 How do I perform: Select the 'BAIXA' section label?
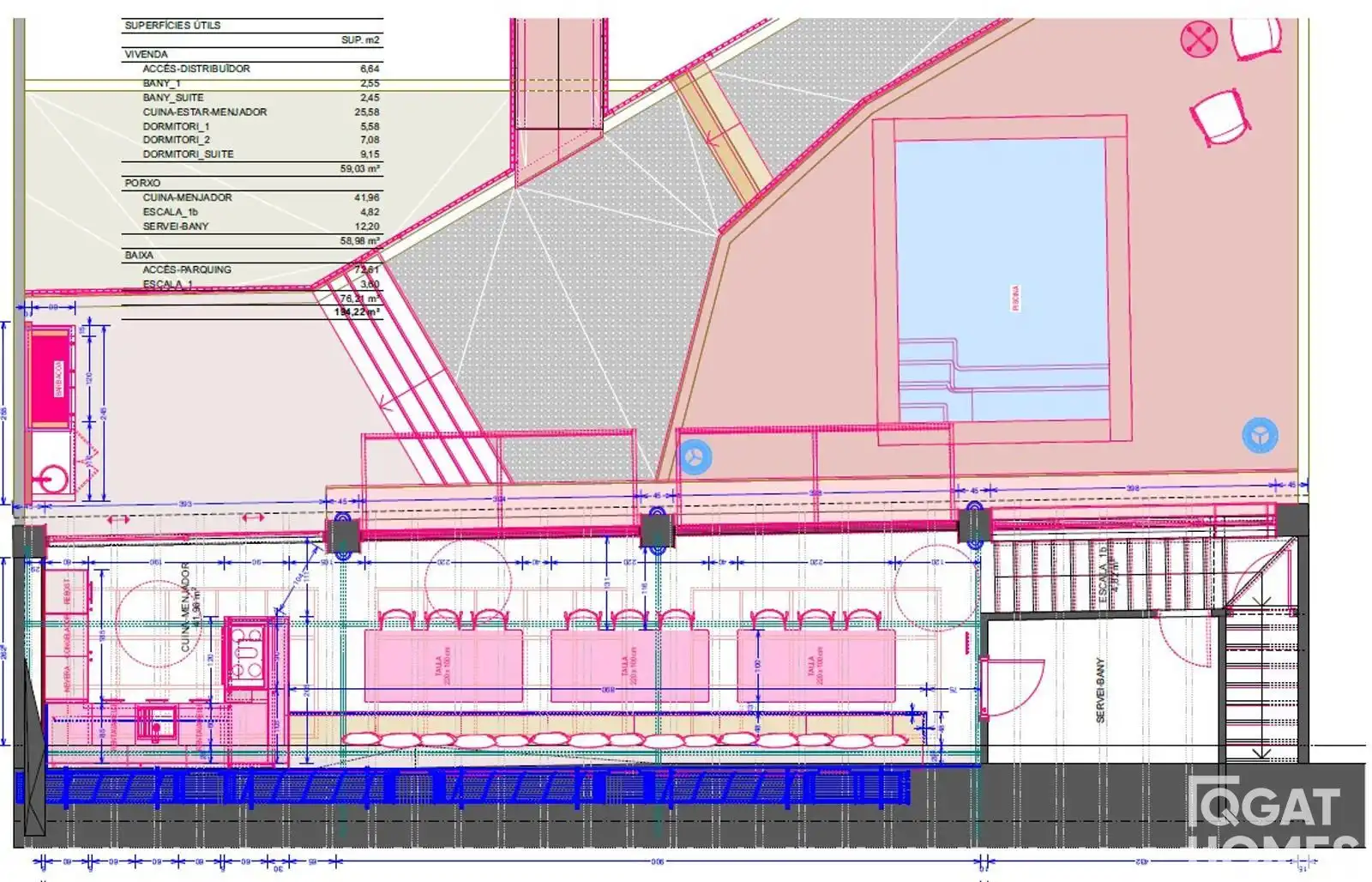click(139, 255)
